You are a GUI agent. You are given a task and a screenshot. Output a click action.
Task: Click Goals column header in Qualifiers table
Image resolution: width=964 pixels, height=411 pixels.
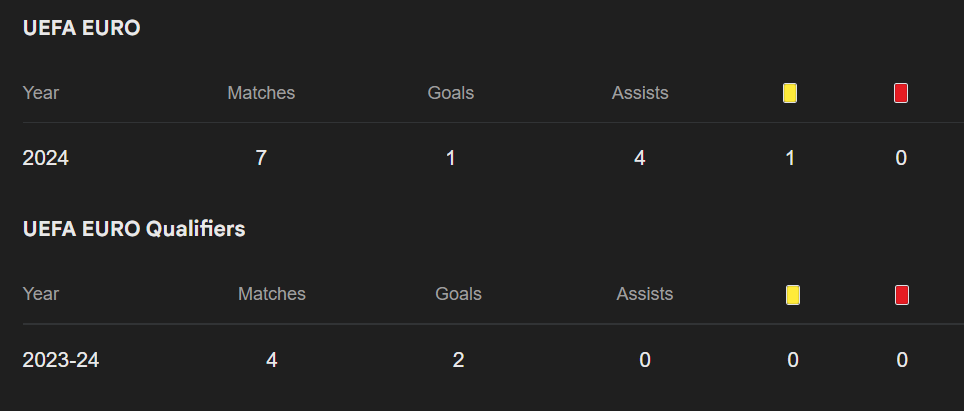click(458, 294)
